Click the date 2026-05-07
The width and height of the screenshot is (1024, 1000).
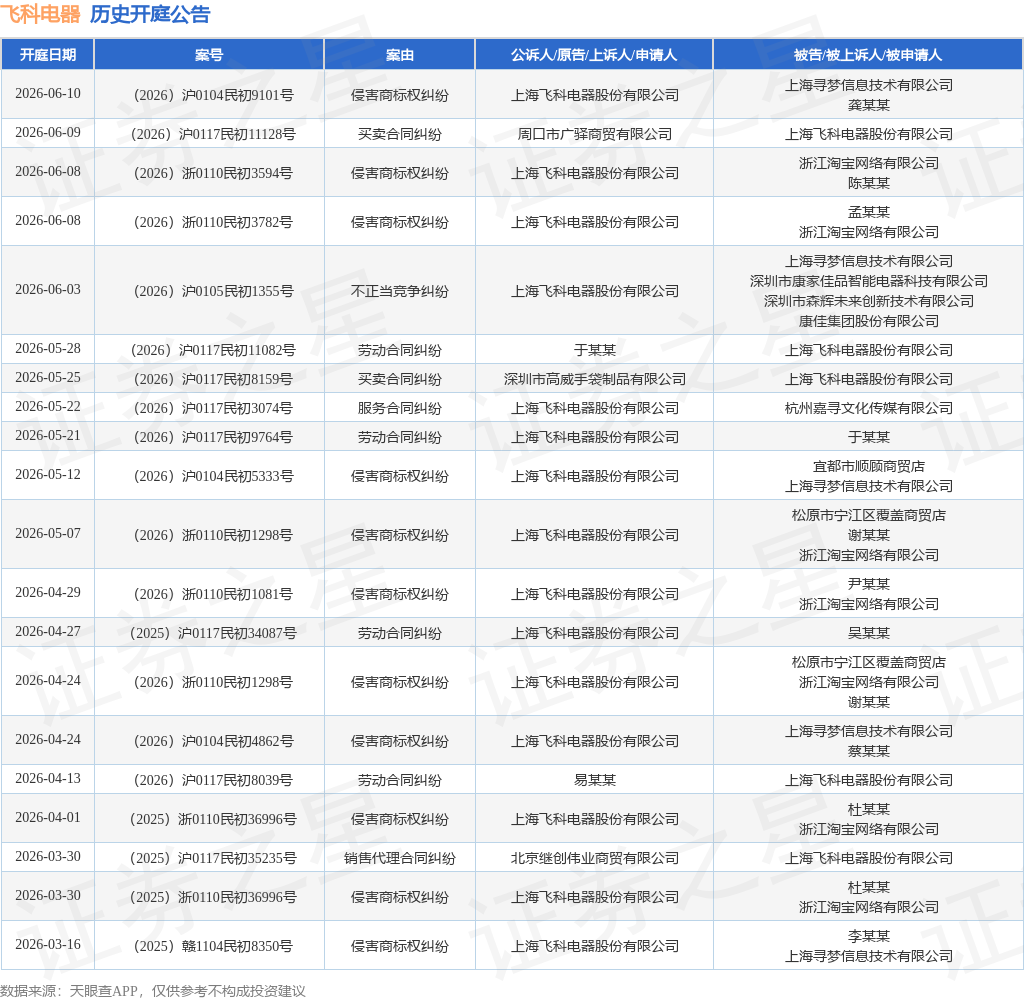coord(48,534)
